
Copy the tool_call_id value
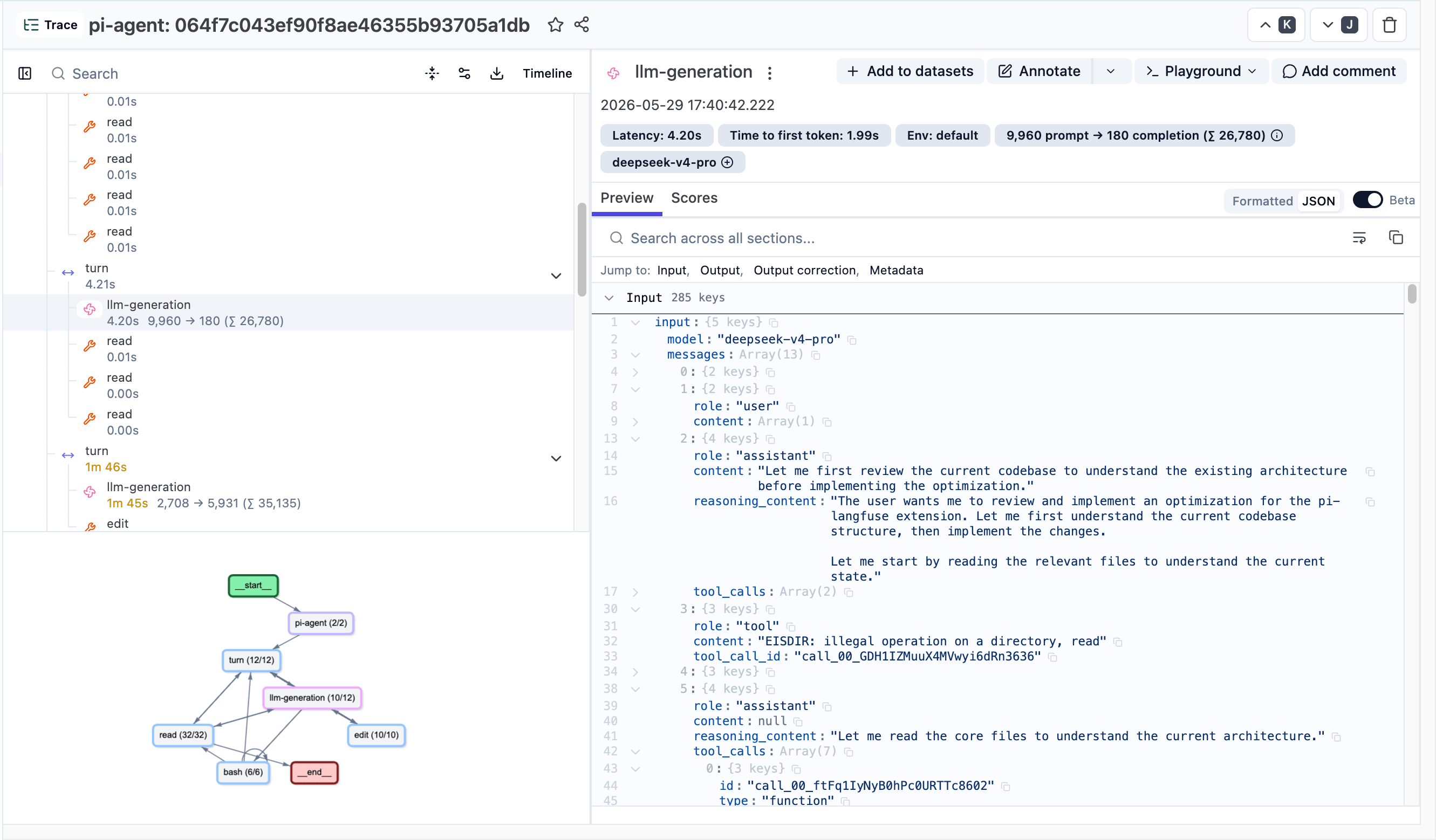1052,657
